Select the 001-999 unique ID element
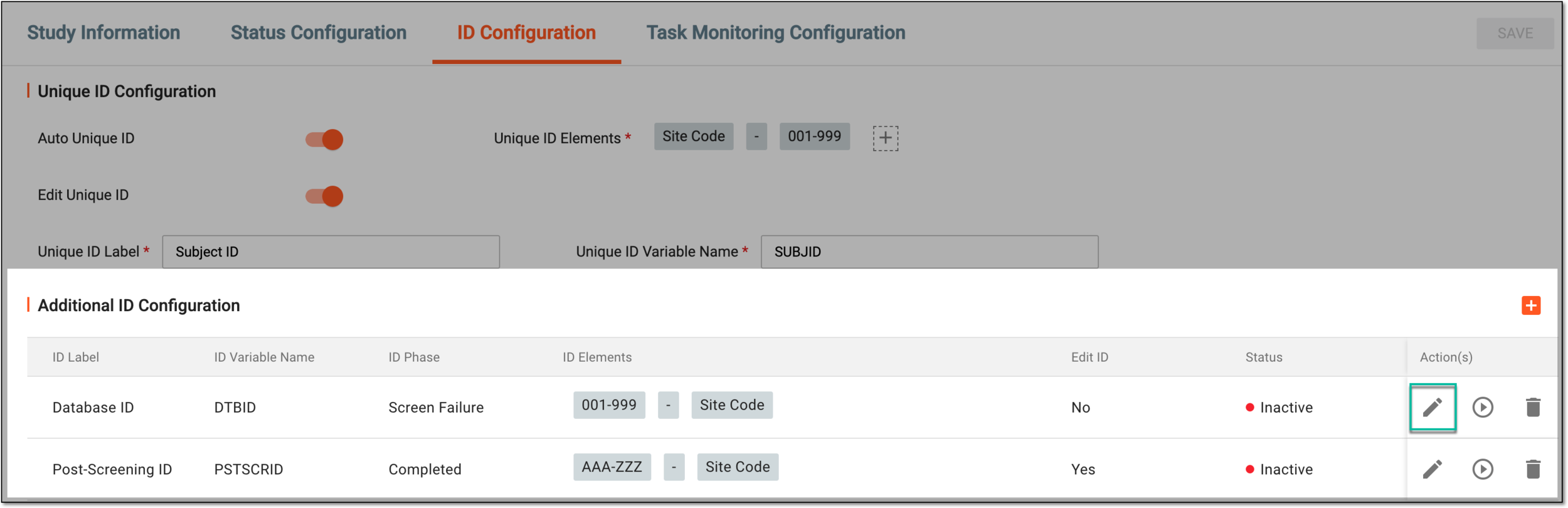Viewport: 1568px width, 508px height. pyautogui.click(x=814, y=137)
